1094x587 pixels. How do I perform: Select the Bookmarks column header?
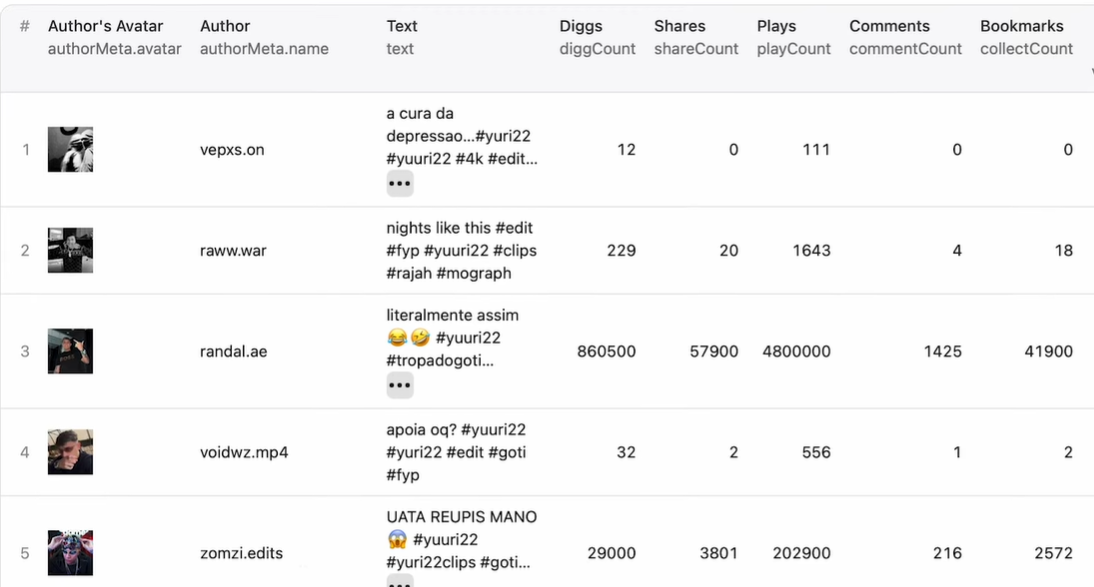pyautogui.click(x=1022, y=26)
